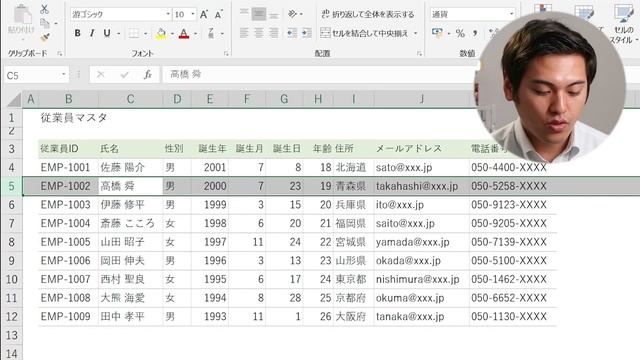Activate the Format Painter brush
The image size is (640, 360).
click(x=45, y=37)
